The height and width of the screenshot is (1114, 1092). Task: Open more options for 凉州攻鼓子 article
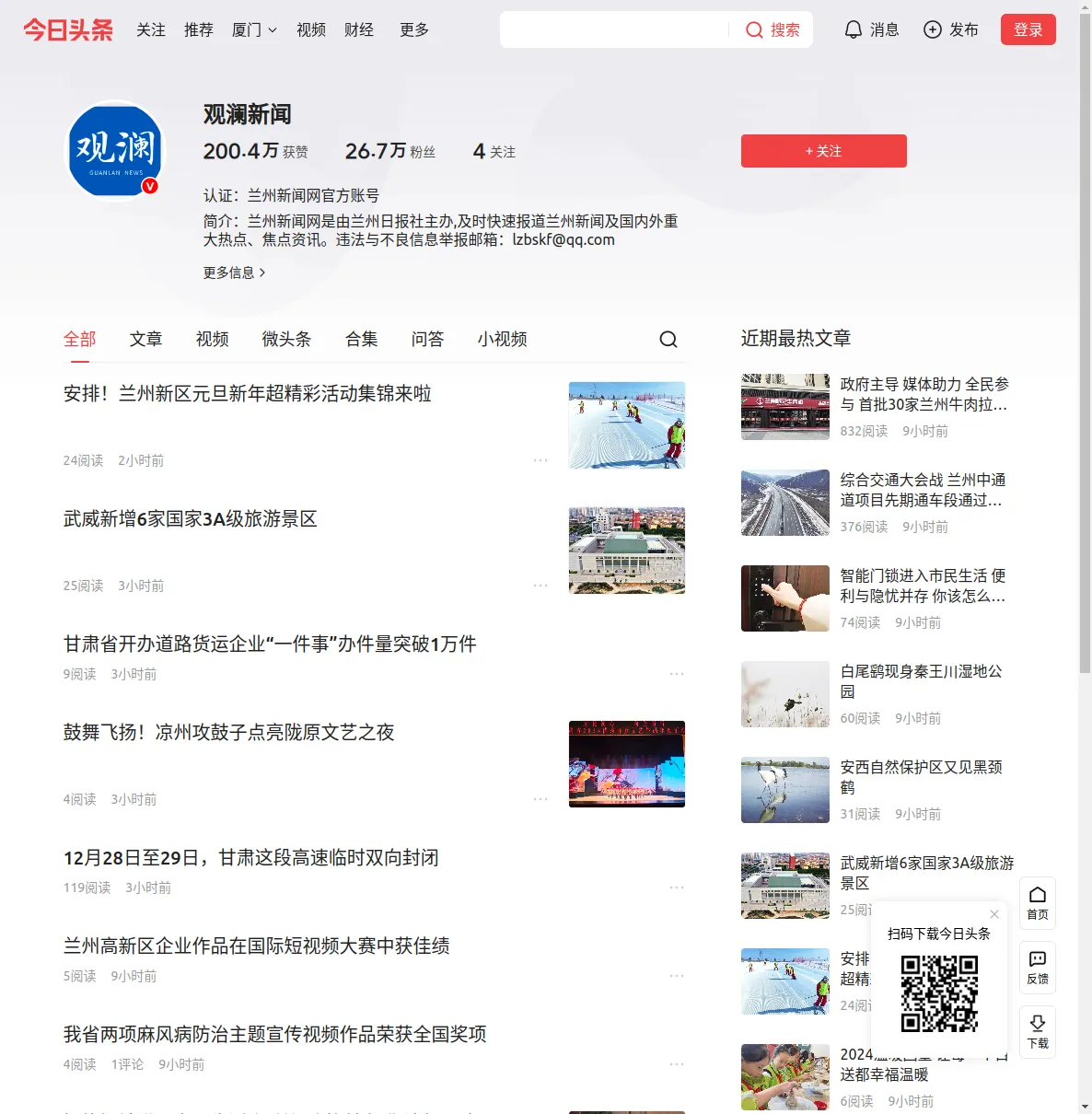click(x=540, y=799)
